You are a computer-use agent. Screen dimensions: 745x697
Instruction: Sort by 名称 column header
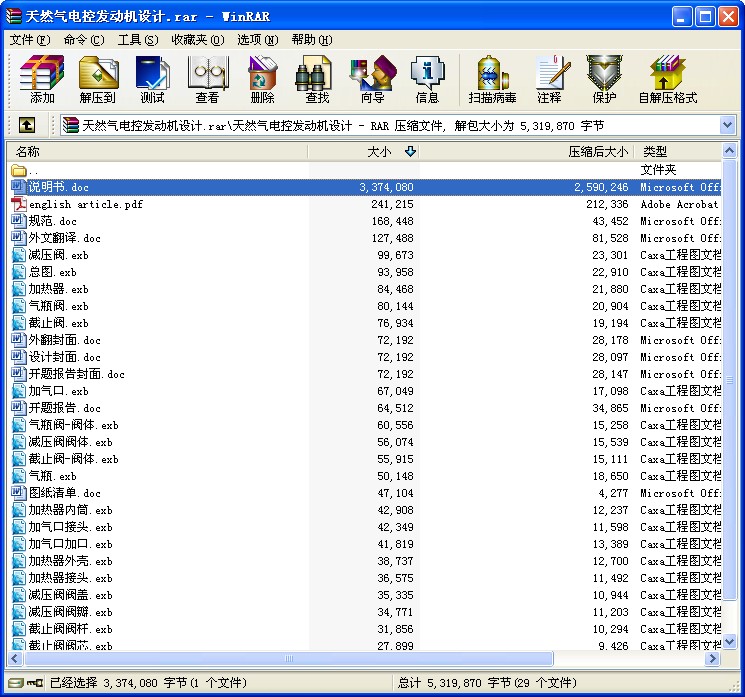(150, 152)
